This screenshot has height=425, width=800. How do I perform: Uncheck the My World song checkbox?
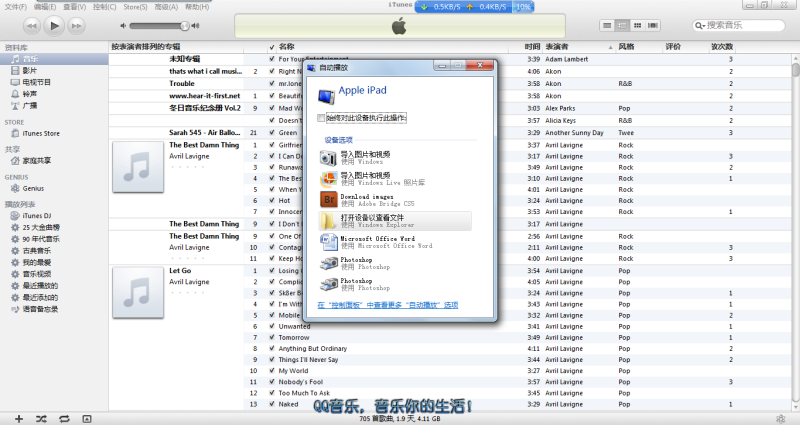[x=271, y=371]
